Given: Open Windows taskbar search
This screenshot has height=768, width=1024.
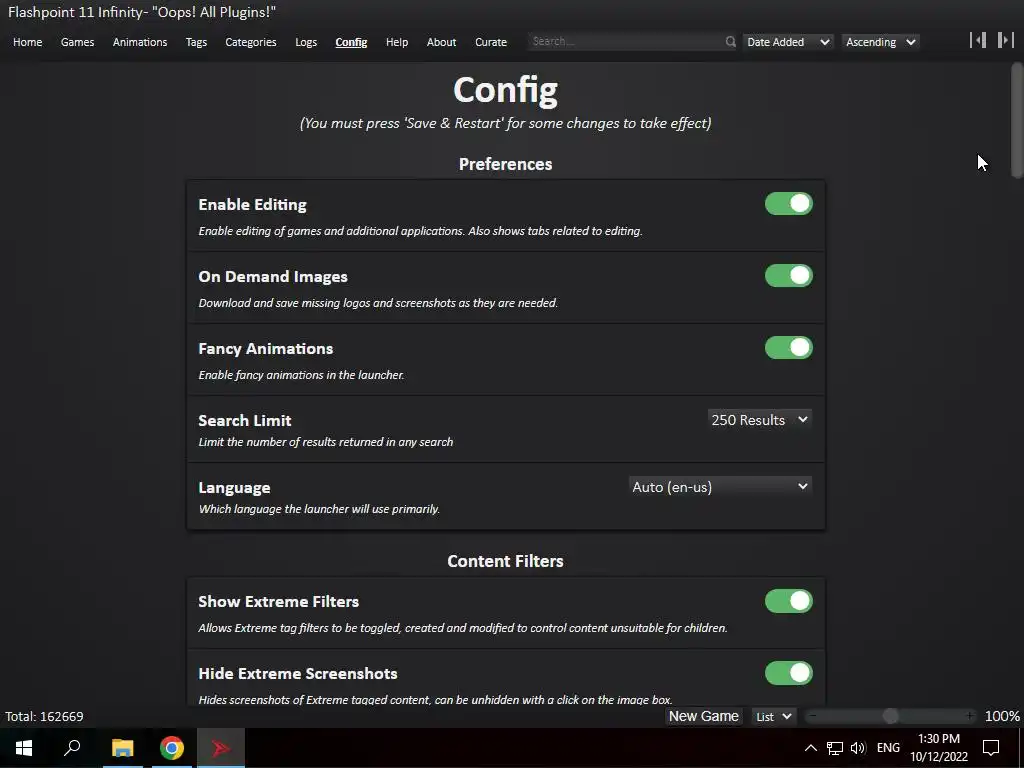Looking at the screenshot, I should click(x=72, y=748).
